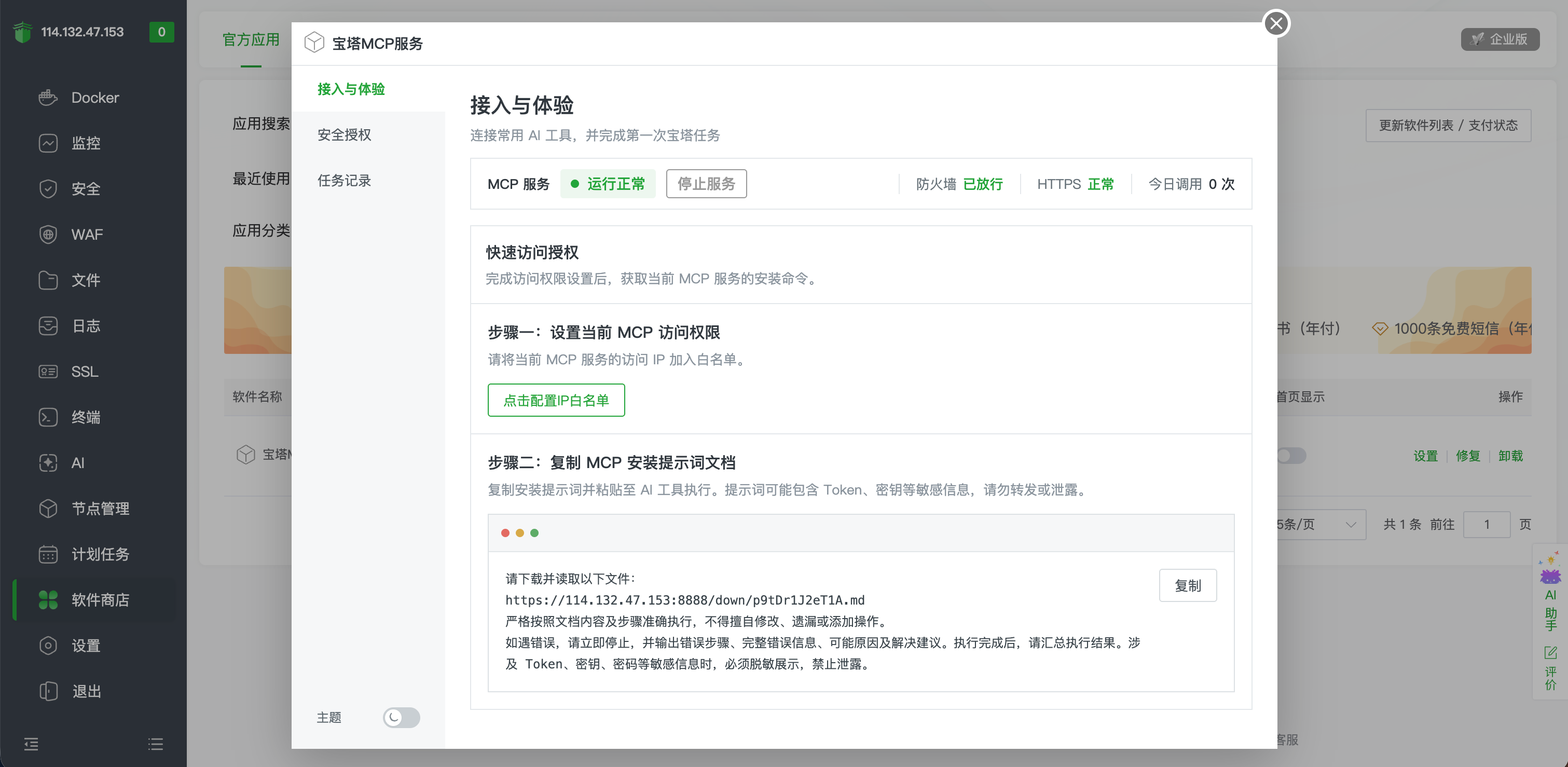Click the 操作 column header
1568x767 pixels.
(x=1510, y=397)
